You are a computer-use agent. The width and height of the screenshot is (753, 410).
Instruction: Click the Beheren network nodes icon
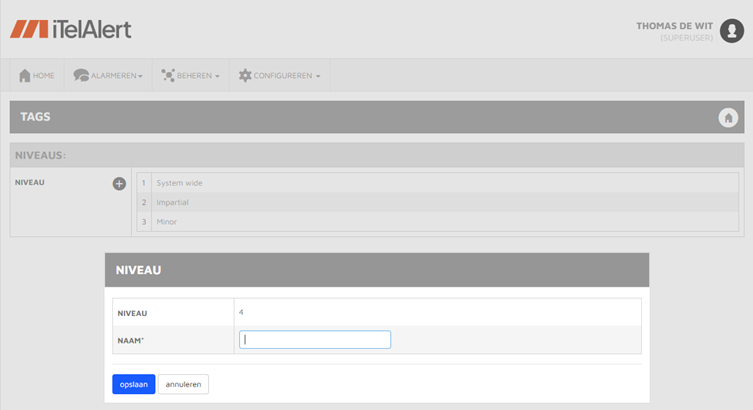pyautogui.click(x=168, y=75)
